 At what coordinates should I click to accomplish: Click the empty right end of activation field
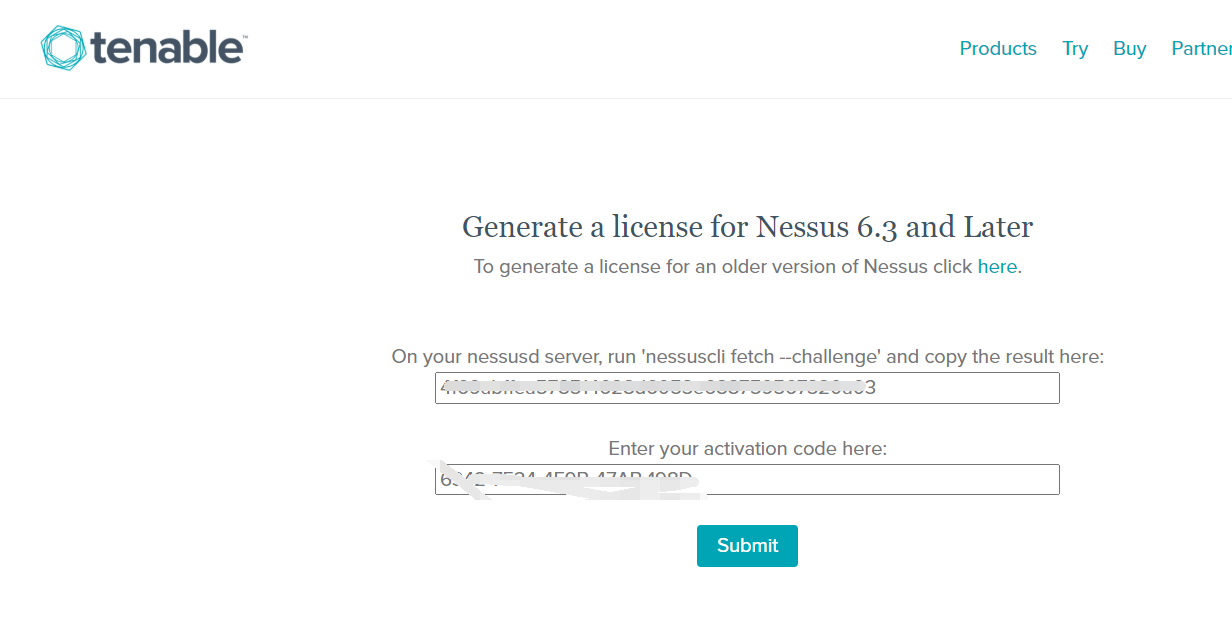click(x=900, y=480)
